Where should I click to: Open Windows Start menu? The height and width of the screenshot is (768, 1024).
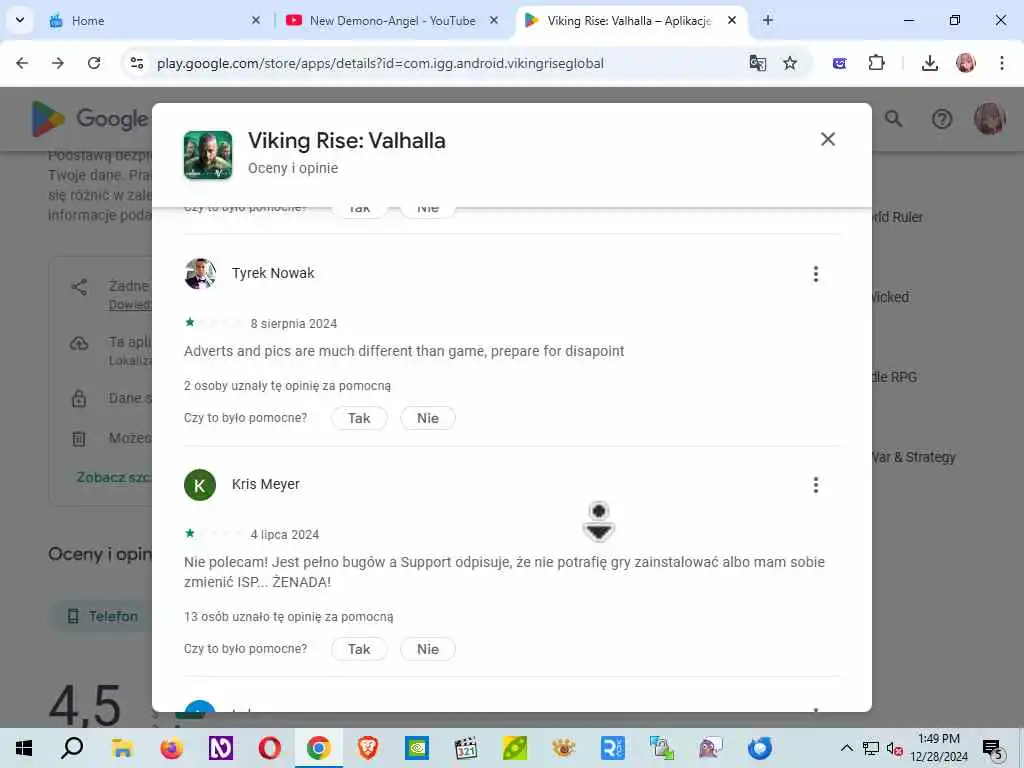(24, 748)
